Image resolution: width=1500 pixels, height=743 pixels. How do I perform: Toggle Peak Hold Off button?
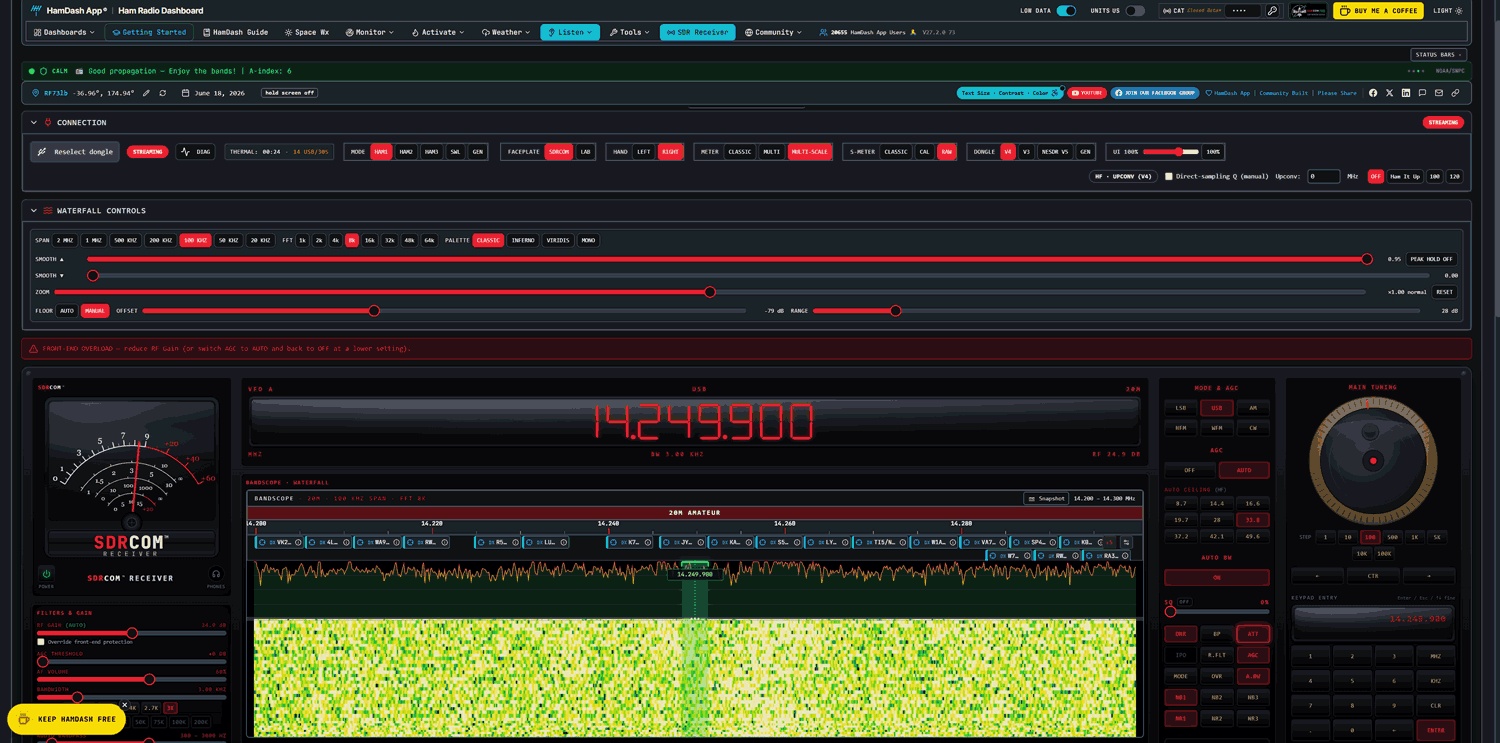(1433, 259)
